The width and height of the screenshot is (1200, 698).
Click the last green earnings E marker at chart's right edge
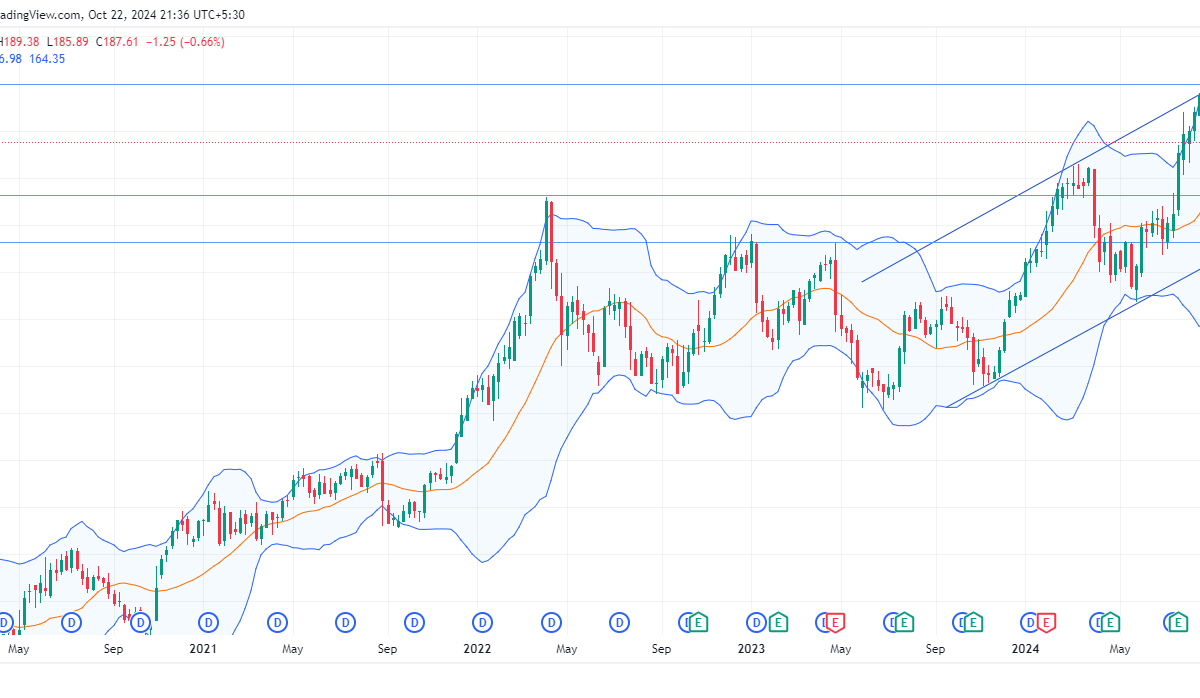pos(1178,623)
